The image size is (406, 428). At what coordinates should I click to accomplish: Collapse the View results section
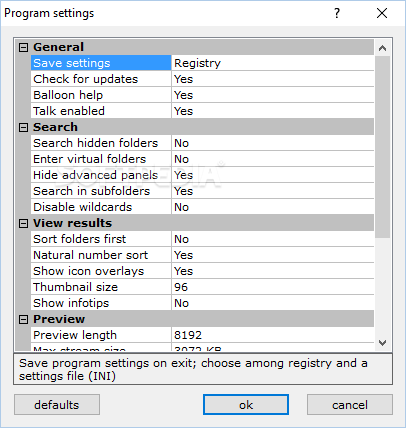tap(23, 223)
